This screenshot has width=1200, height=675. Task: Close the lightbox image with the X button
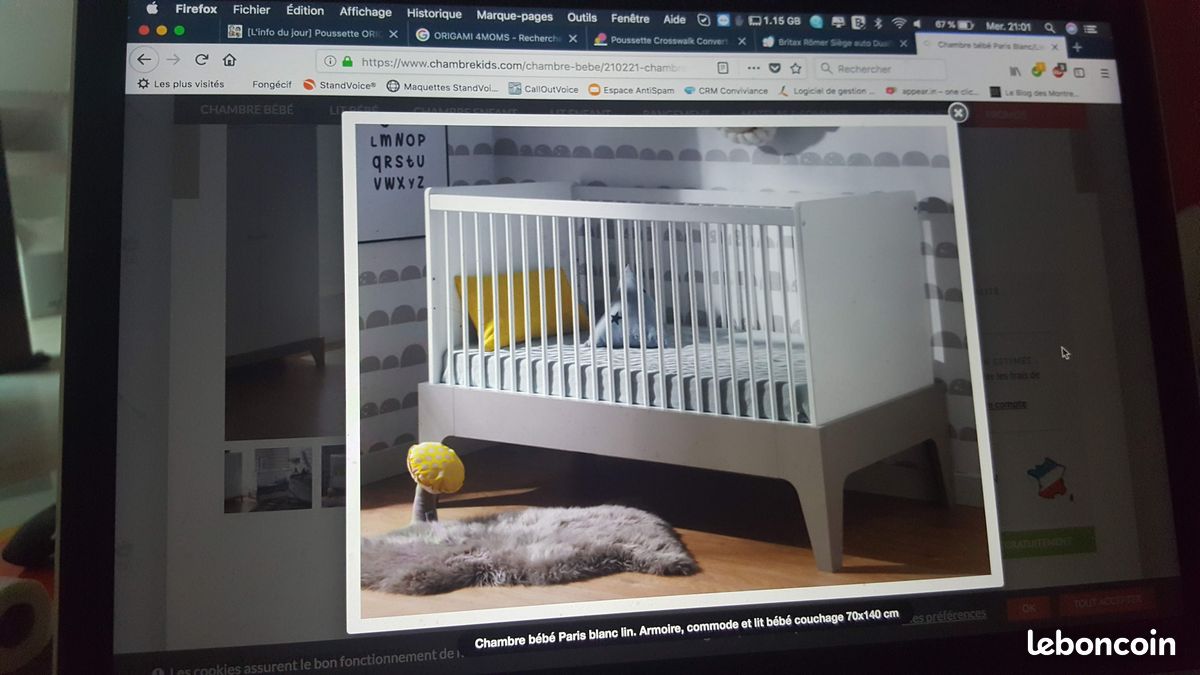click(958, 113)
